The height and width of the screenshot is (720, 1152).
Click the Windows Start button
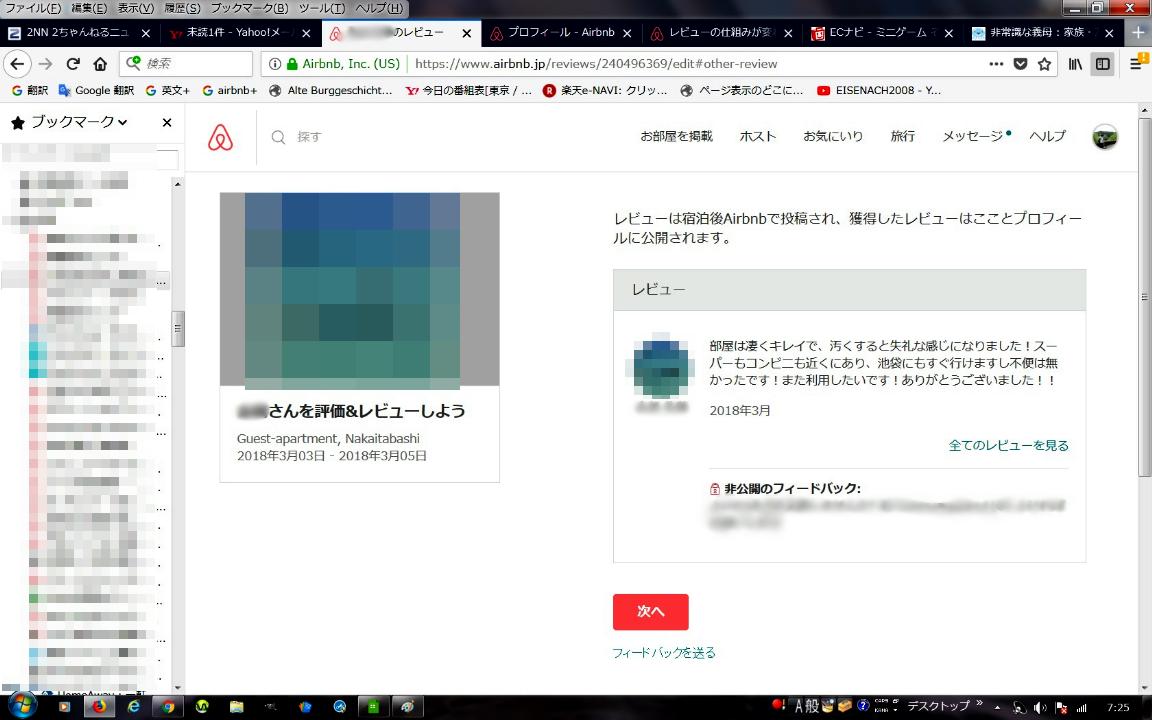point(21,705)
